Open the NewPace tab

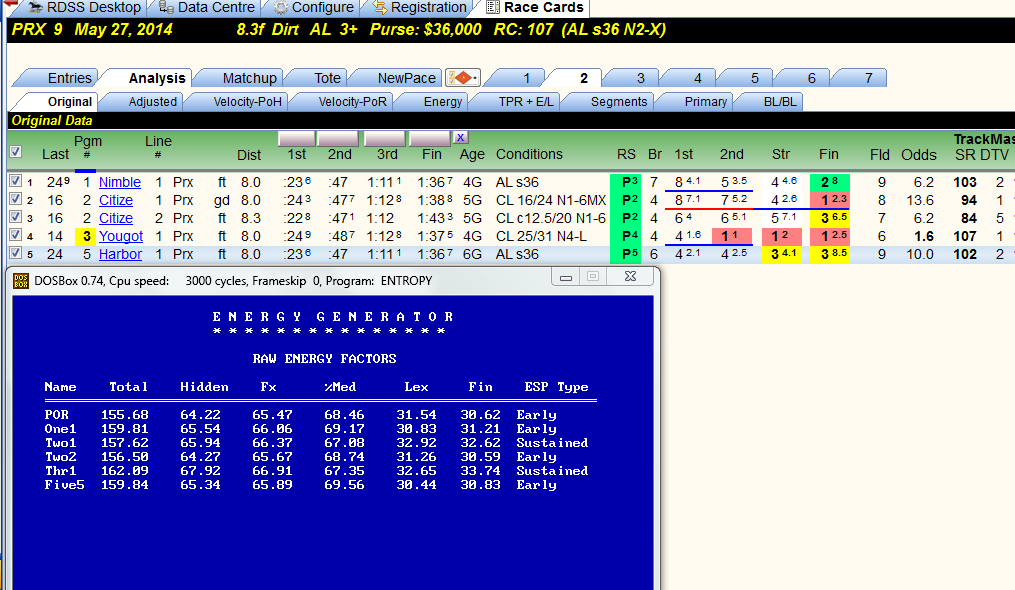[x=397, y=78]
